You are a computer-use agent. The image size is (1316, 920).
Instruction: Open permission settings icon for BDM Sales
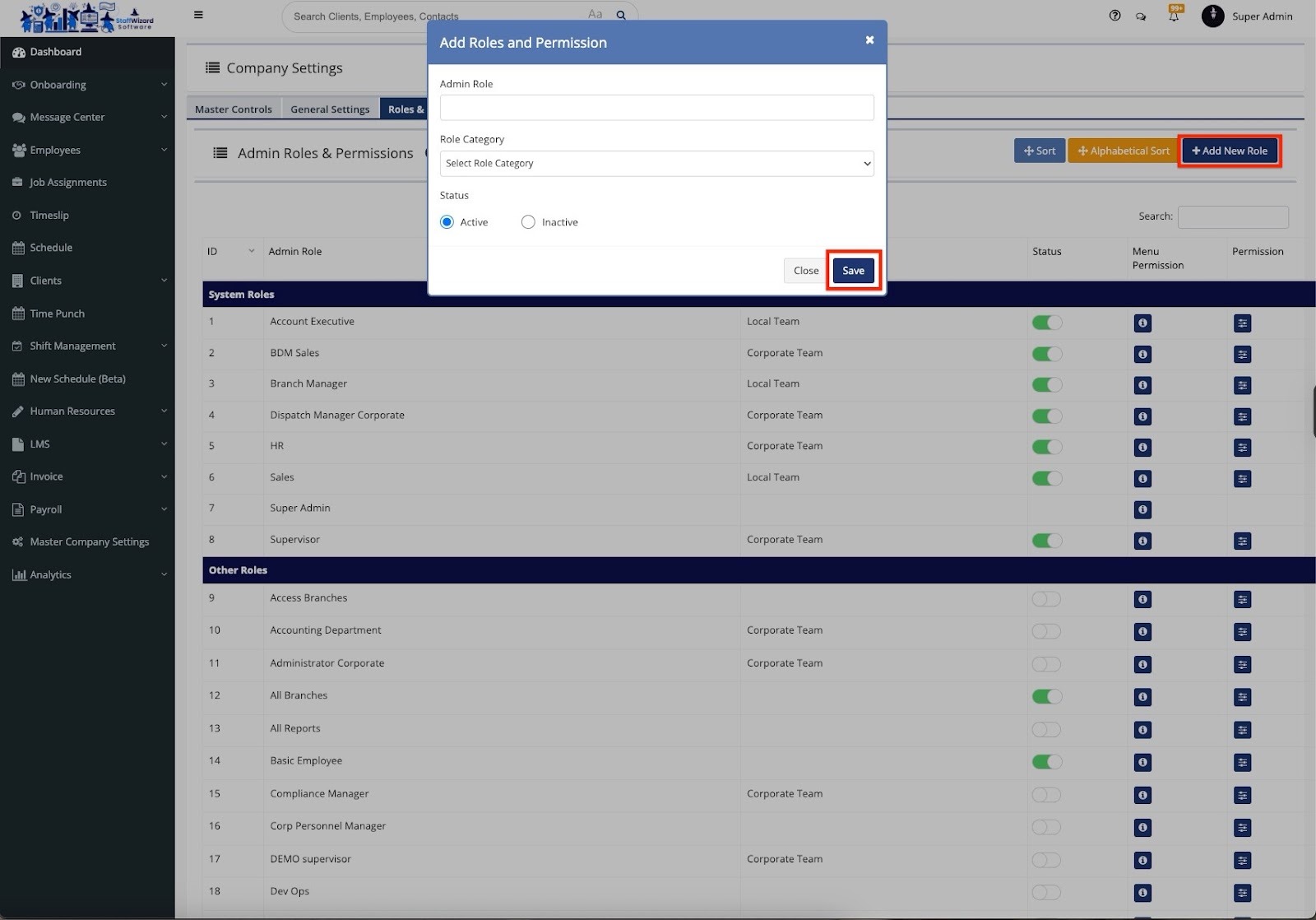click(x=1242, y=355)
